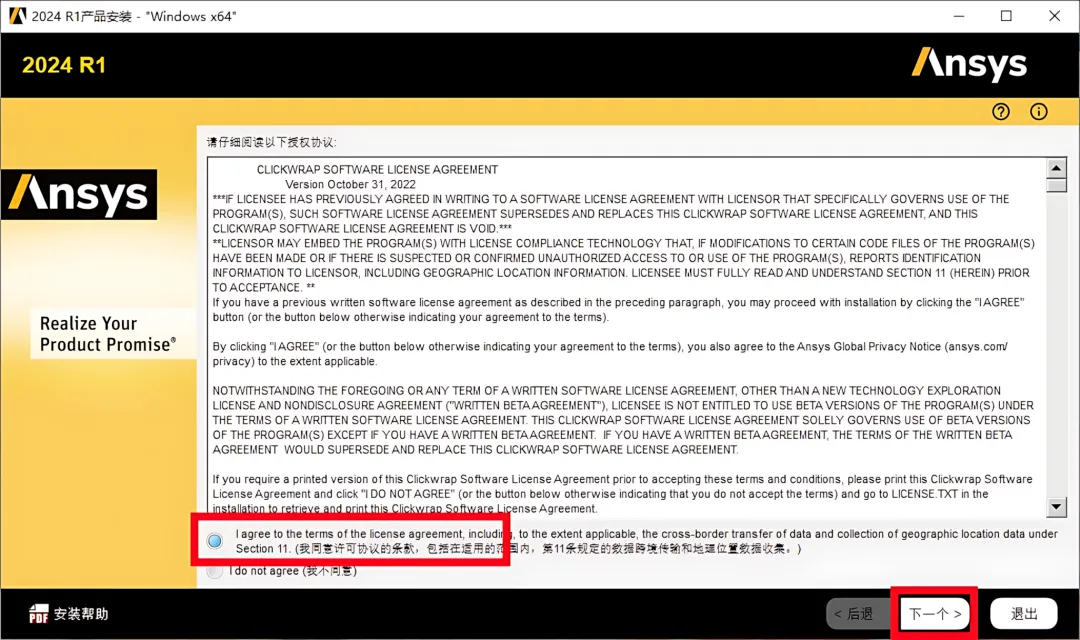1080x640 pixels.
Task: Click the 2024 R1 header text
Action: [x=64, y=65]
